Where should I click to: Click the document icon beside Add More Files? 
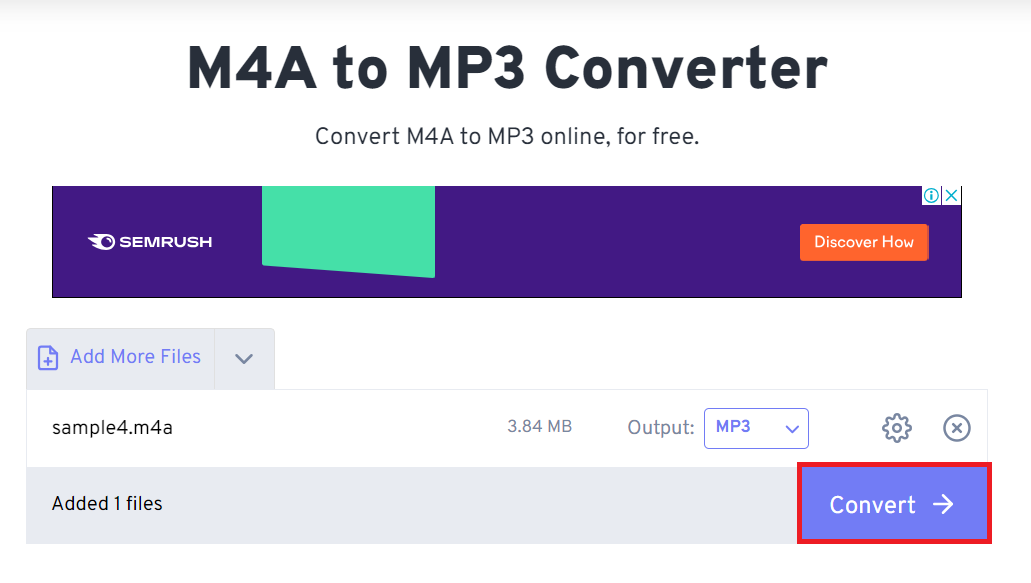click(x=47, y=357)
